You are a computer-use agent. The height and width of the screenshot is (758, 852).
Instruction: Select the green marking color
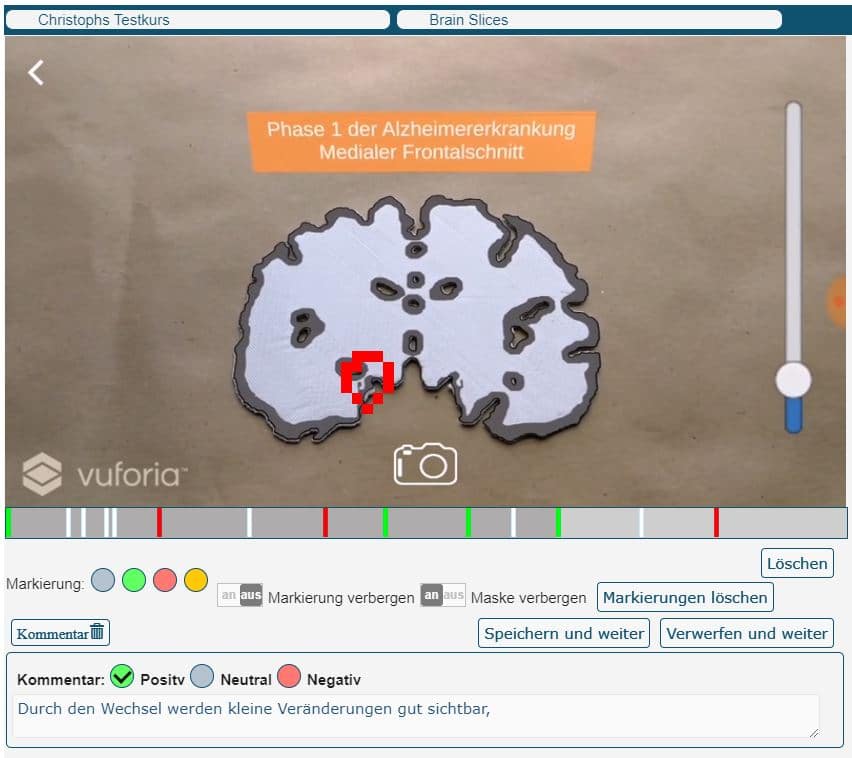coord(134,580)
